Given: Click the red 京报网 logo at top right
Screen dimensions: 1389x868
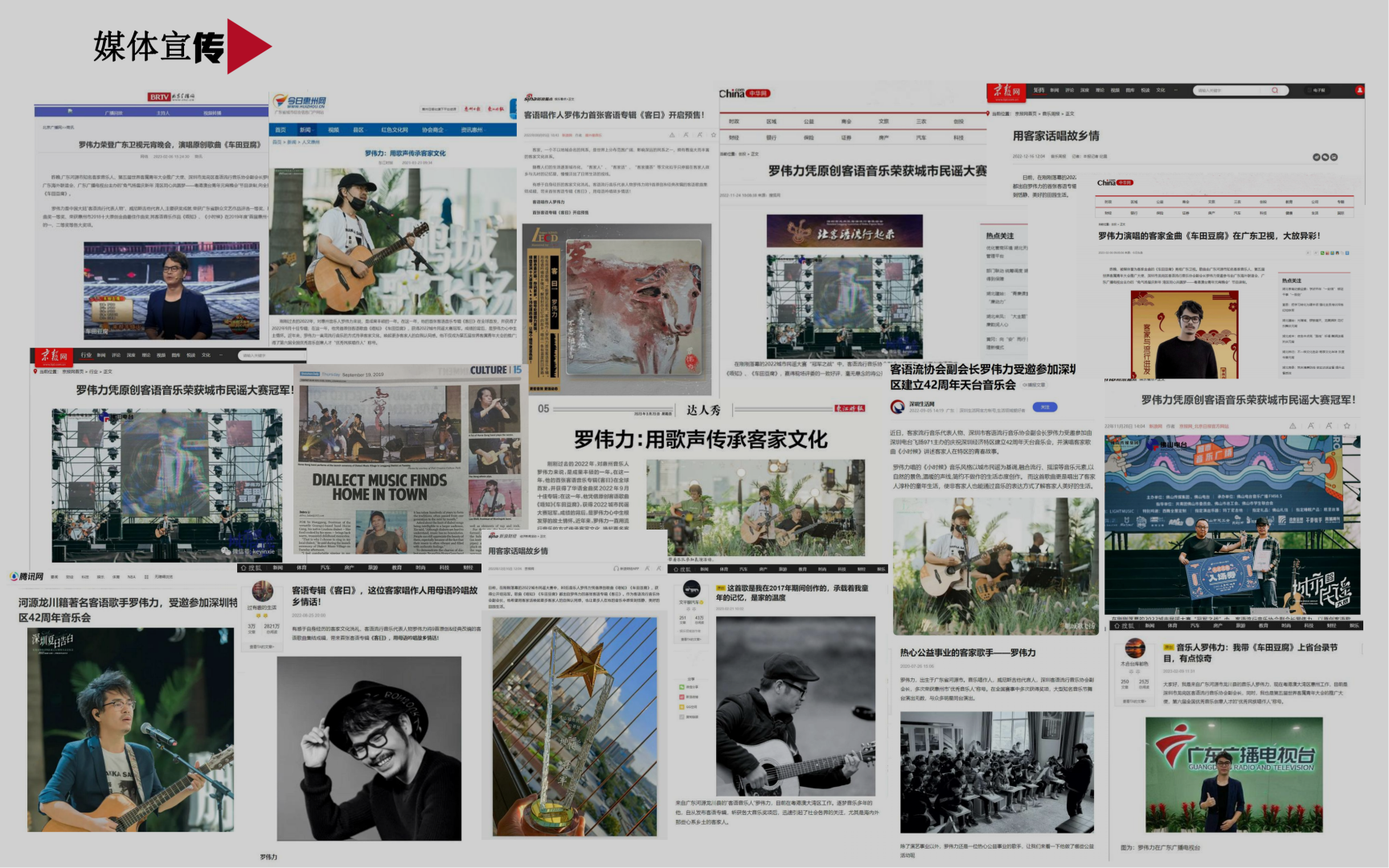Looking at the screenshot, I should [1005, 91].
